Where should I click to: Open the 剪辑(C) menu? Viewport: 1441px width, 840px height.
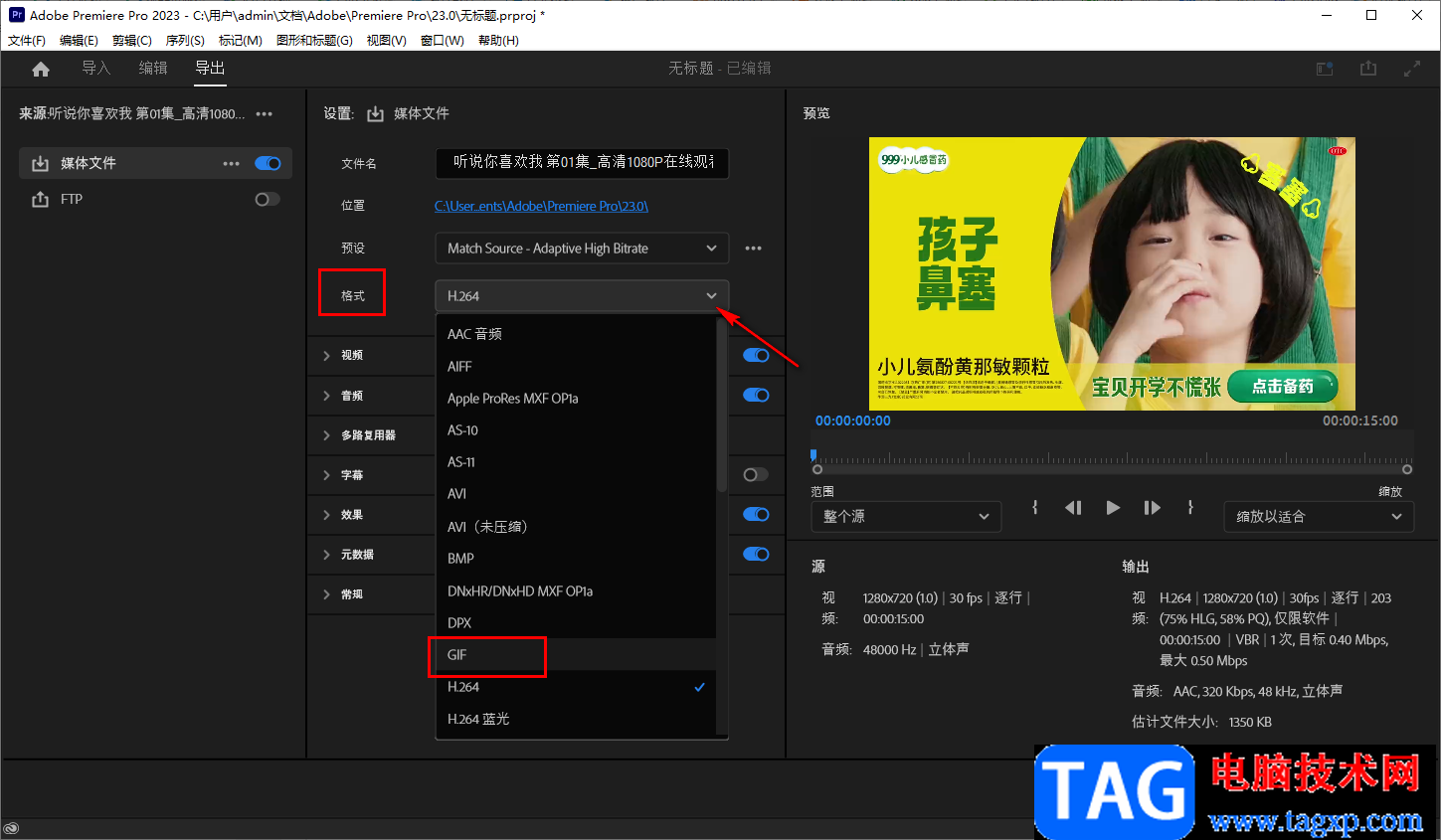pos(132,41)
